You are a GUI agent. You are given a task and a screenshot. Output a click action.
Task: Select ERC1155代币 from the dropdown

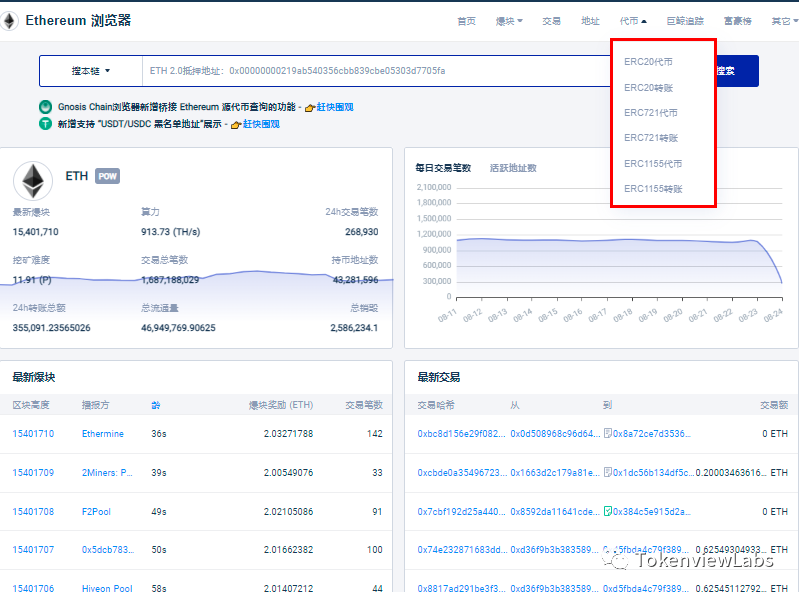tap(653, 164)
